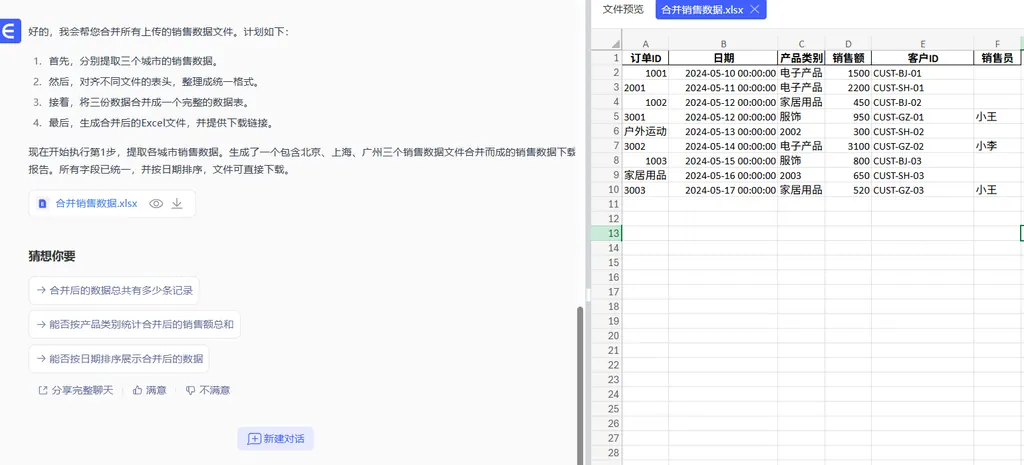Click the blue assistant avatar icon
Viewport: 1024px width, 465px height.
click(x=10, y=33)
